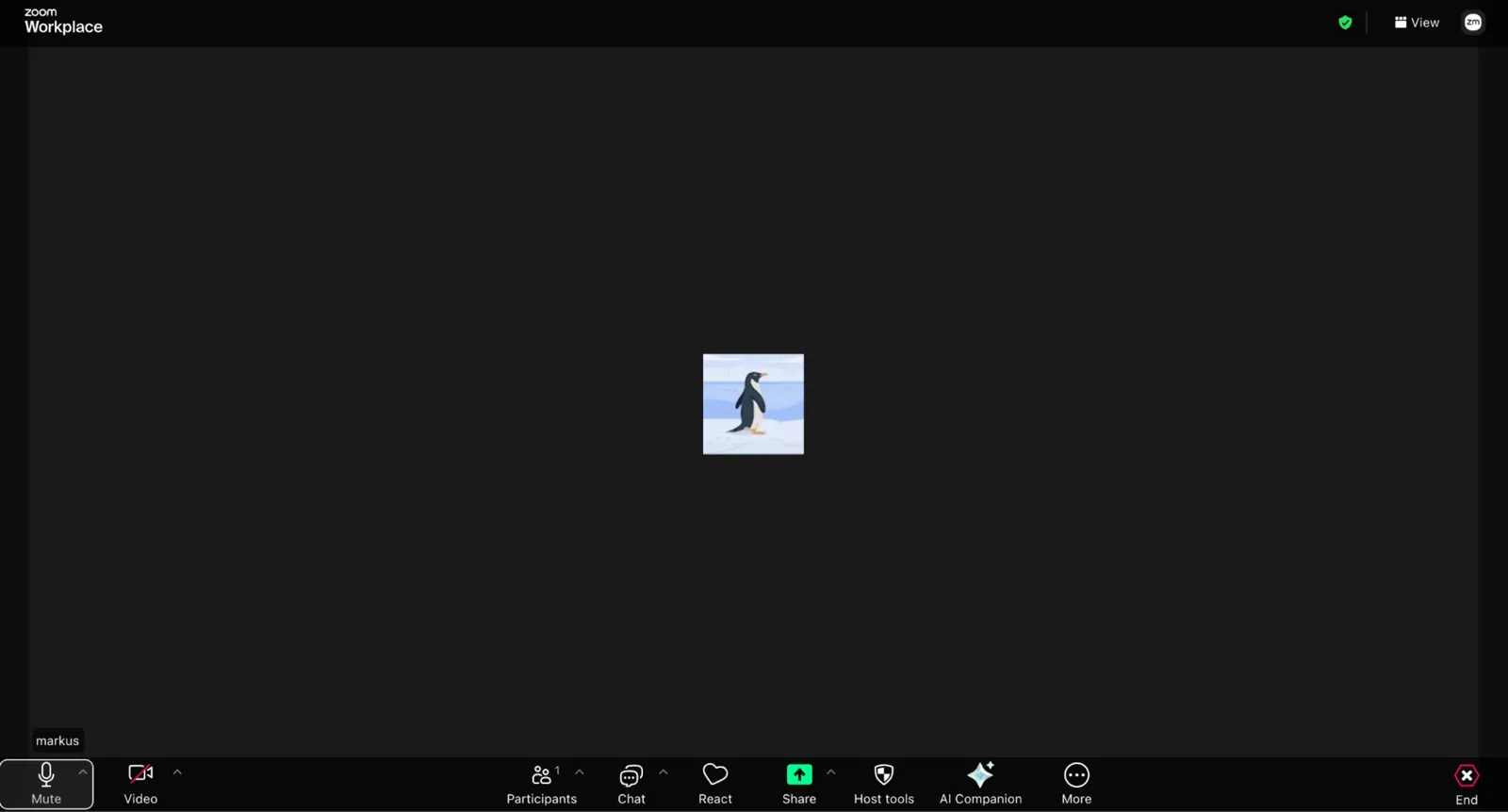This screenshot has height=812, width=1508.
Task: Expand video options arrow next to Video
Action: pyautogui.click(x=177, y=772)
